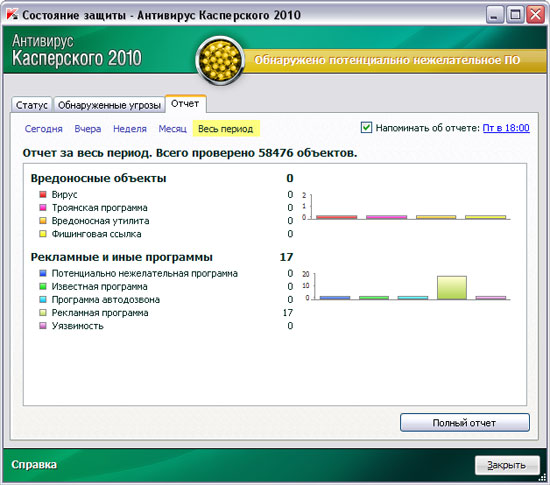The width and height of the screenshot is (550, 485).
Task: Click the Программа автодозвона label
Action: (106, 299)
